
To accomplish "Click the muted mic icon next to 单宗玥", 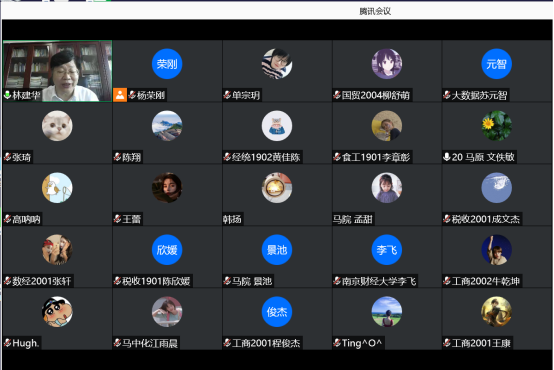I will [227, 95].
